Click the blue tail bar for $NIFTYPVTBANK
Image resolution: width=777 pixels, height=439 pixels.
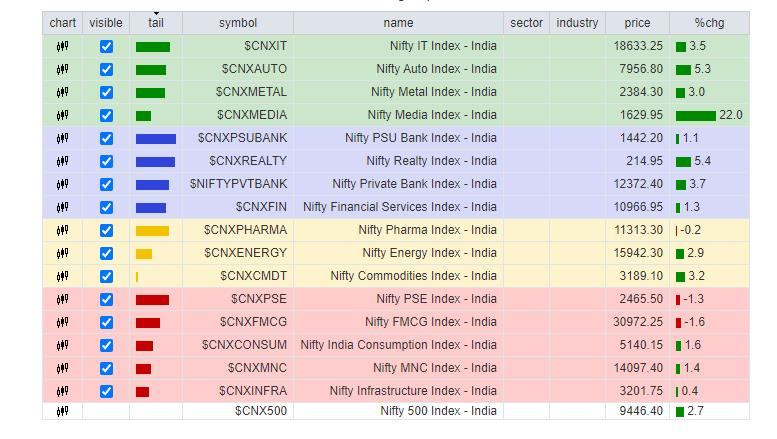point(152,184)
